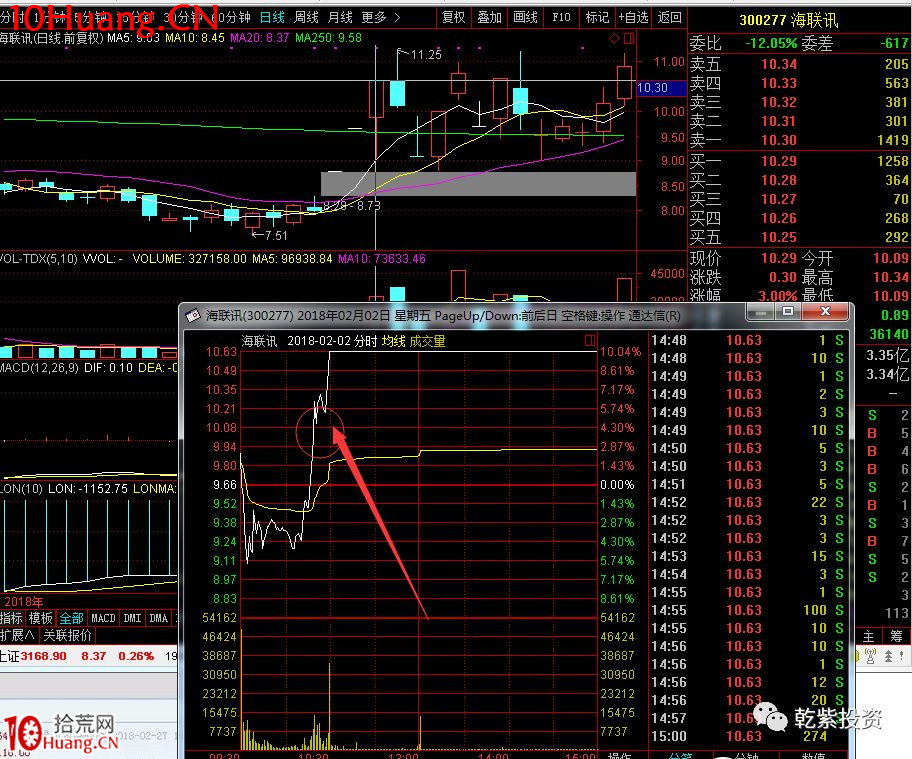Open the 关联报价 related quotes tab
Viewport: 912px width, 759px height.
[67, 635]
